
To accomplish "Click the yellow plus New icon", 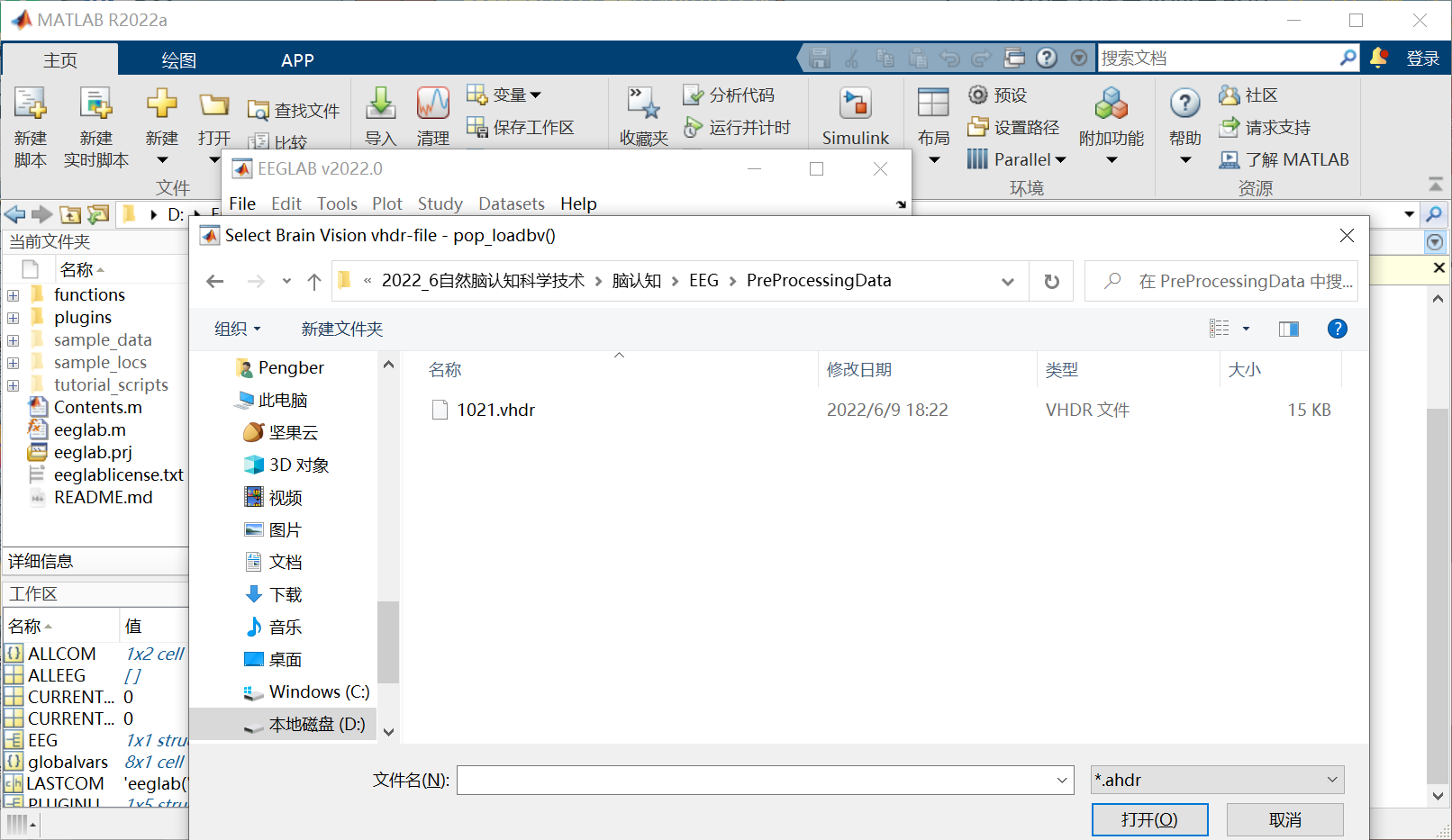I will tap(162, 103).
